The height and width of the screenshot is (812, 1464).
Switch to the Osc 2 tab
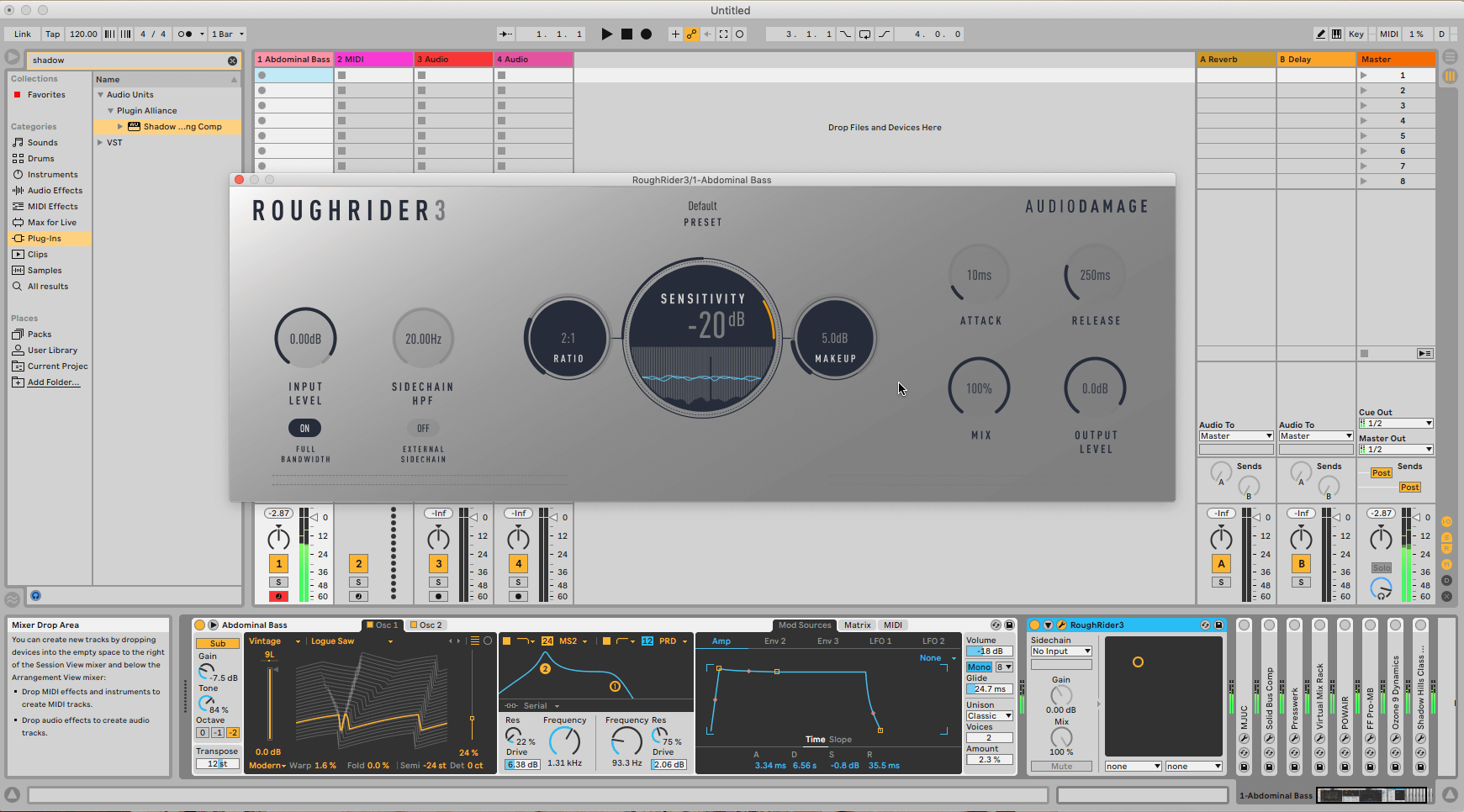[x=426, y=625]
